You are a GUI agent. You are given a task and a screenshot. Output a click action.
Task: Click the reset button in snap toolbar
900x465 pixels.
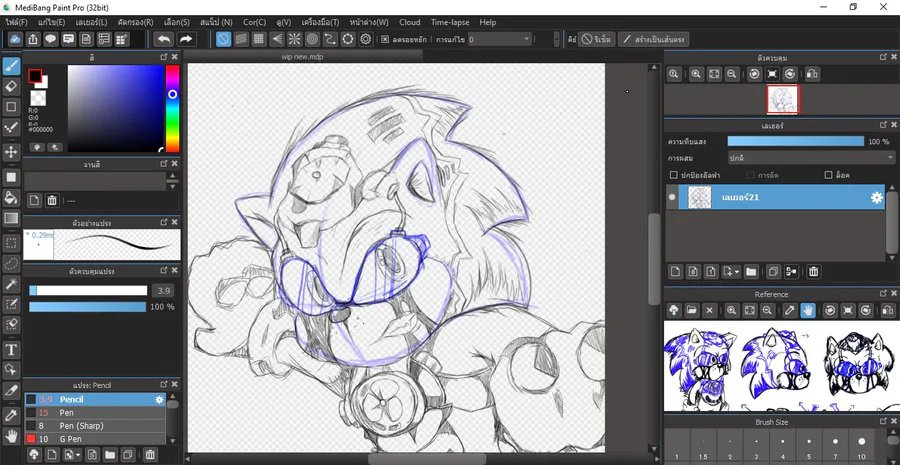point(597,40)
